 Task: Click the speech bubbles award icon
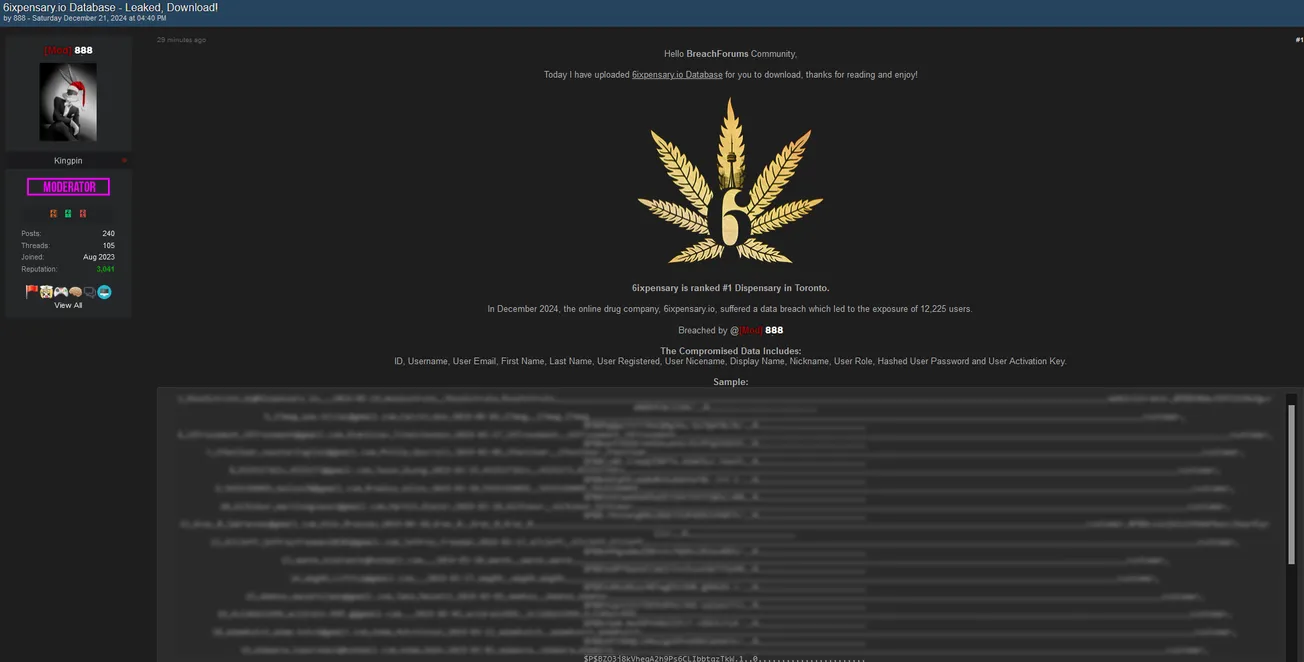(90, 291)
